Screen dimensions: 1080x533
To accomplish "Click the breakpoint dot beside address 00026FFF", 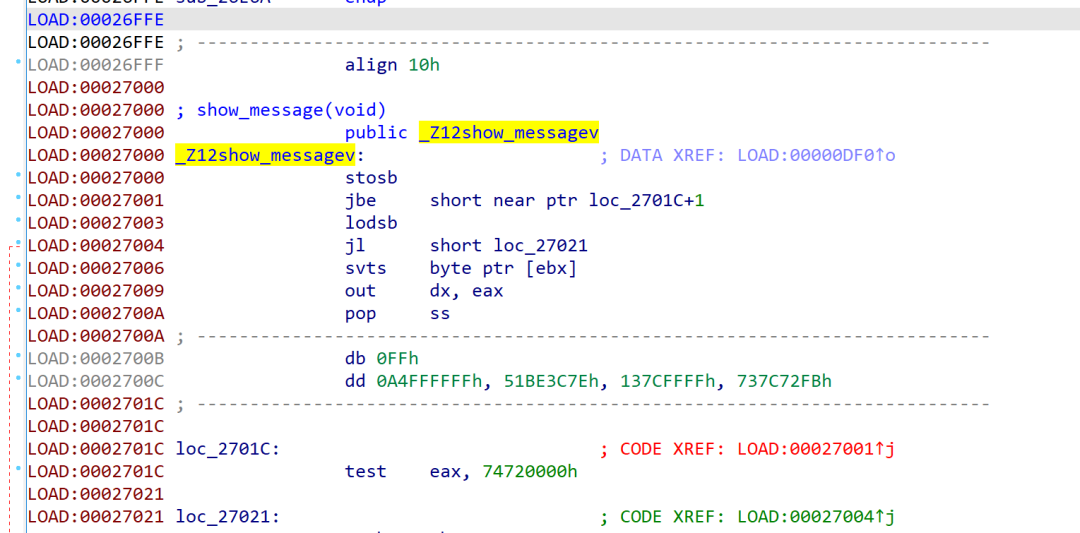I will click(x=18, y=63).
